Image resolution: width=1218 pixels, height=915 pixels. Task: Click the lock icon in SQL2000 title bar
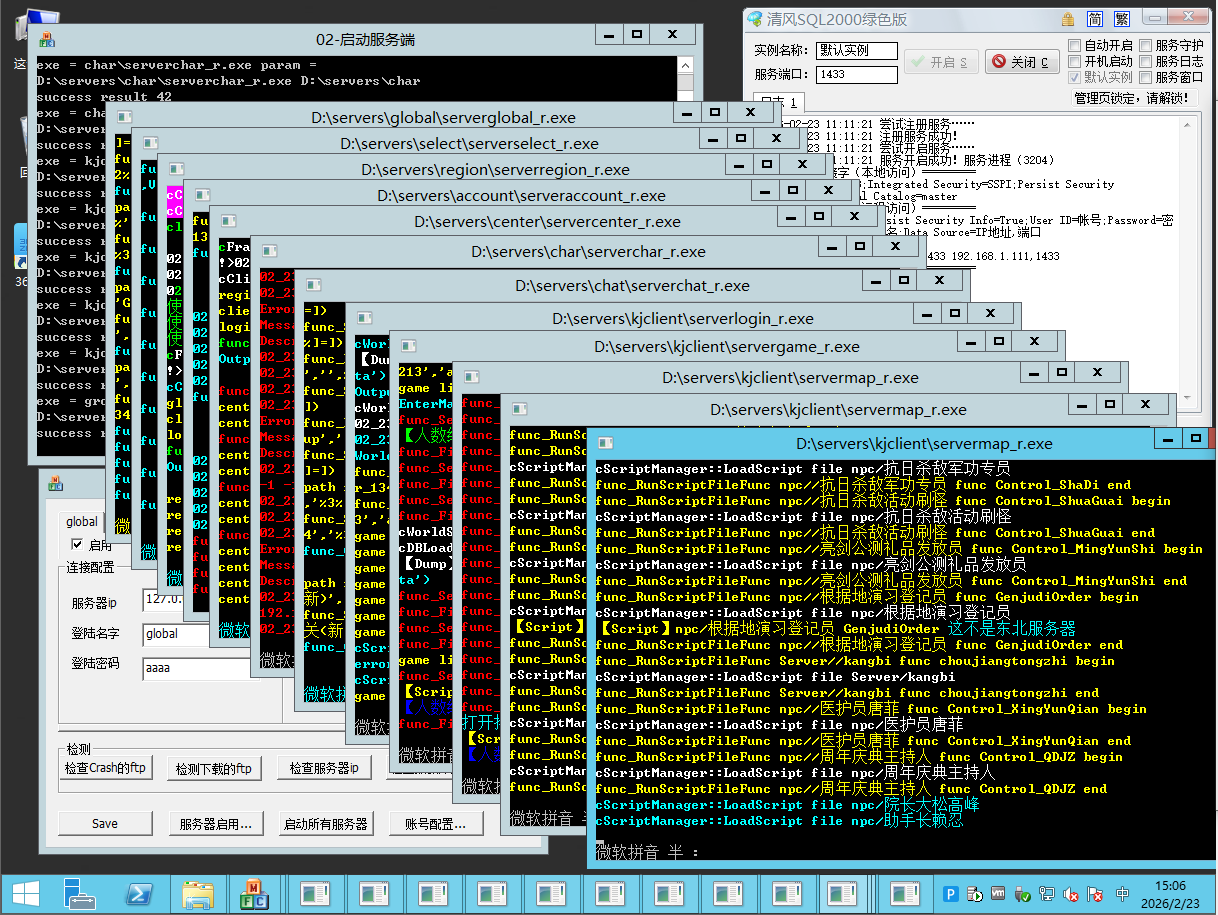[1068, 19]
